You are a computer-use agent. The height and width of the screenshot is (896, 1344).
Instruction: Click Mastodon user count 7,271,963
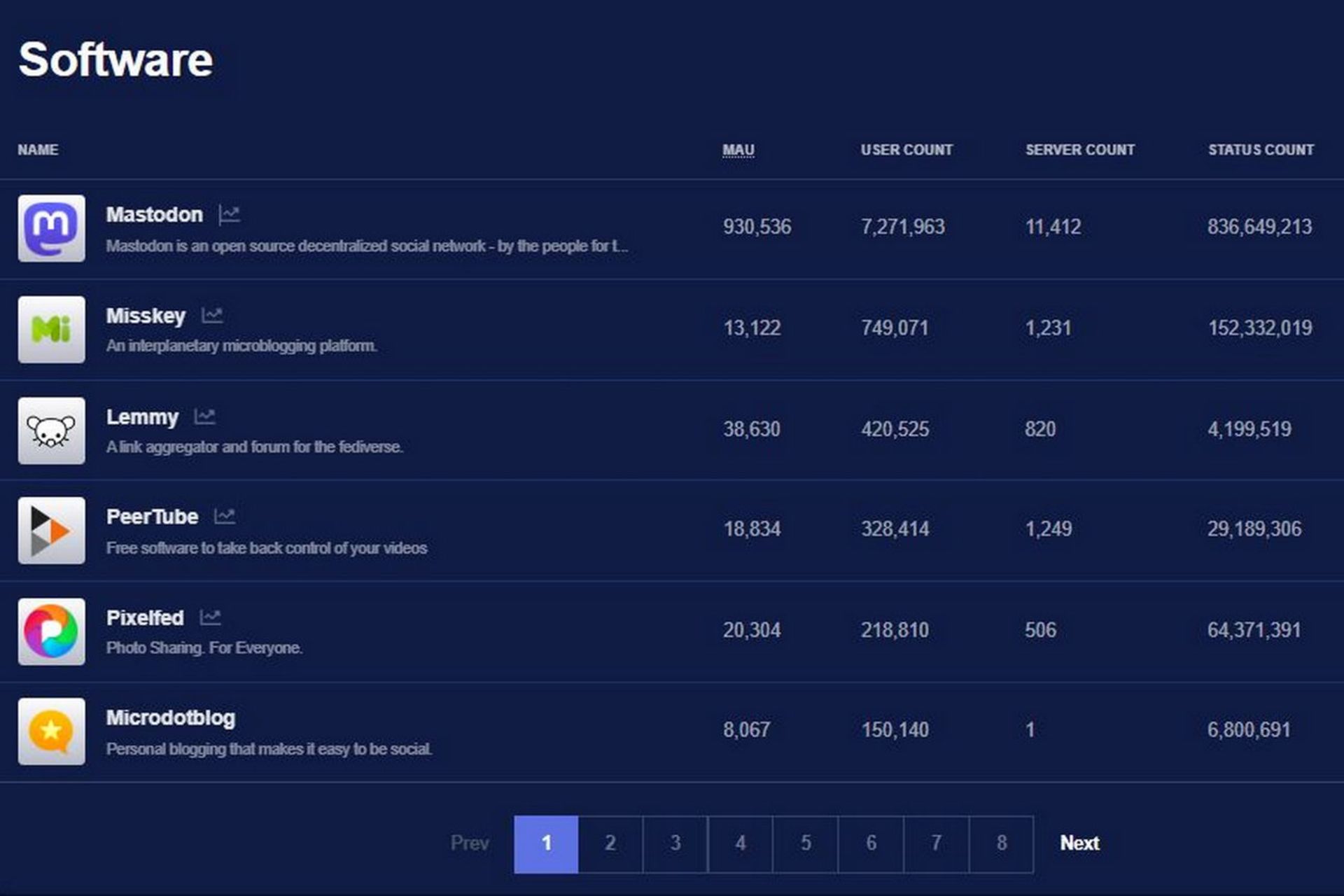pyautogui.click(x=903, y=227)
